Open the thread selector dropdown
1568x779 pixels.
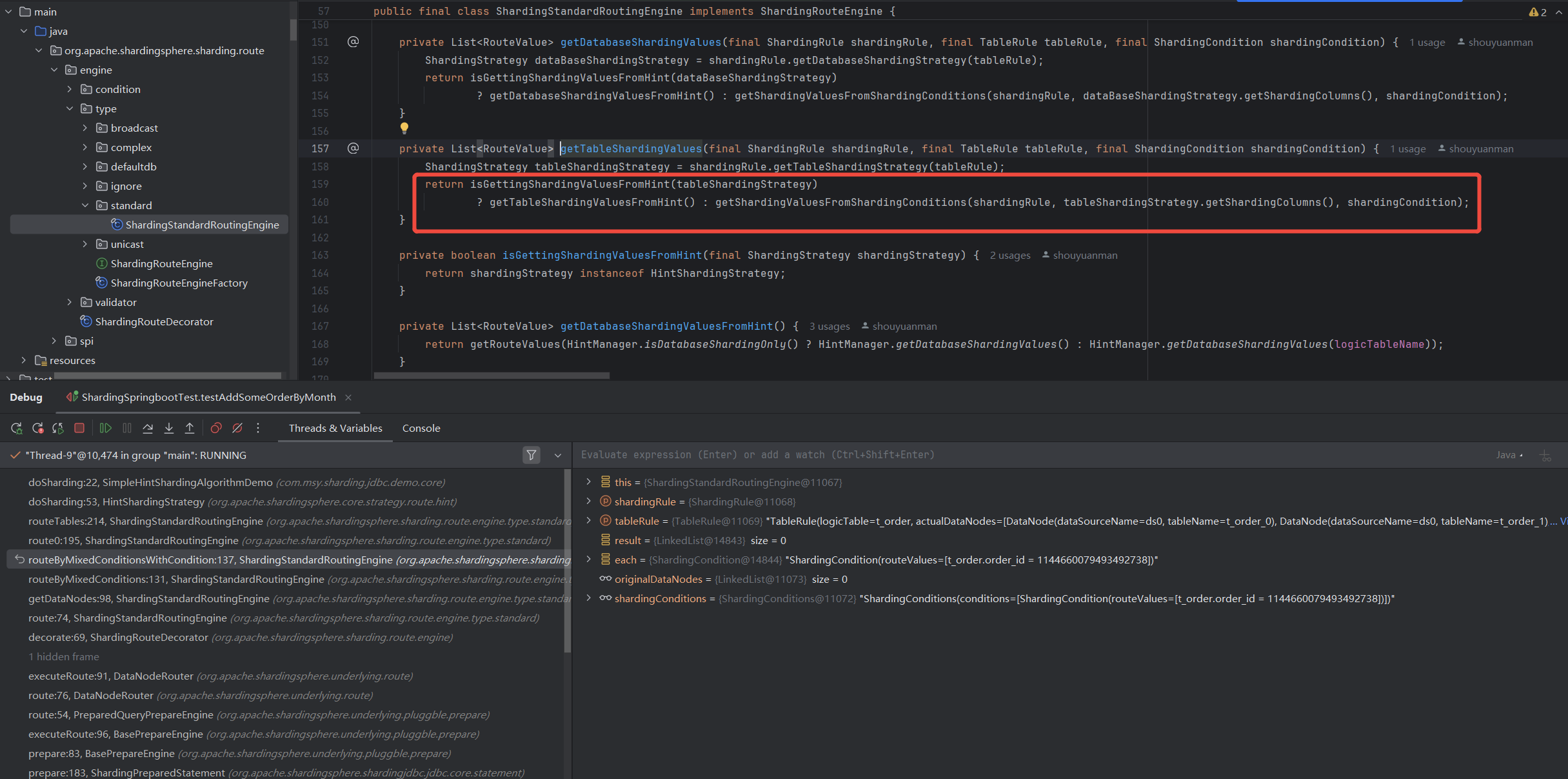[558, 455]
